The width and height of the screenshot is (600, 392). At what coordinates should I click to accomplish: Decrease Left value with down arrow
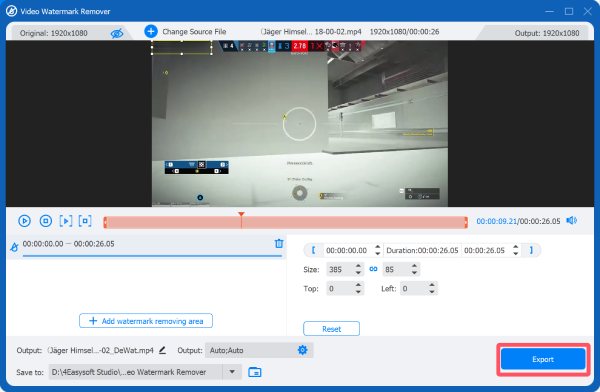[x=432, y=292]
